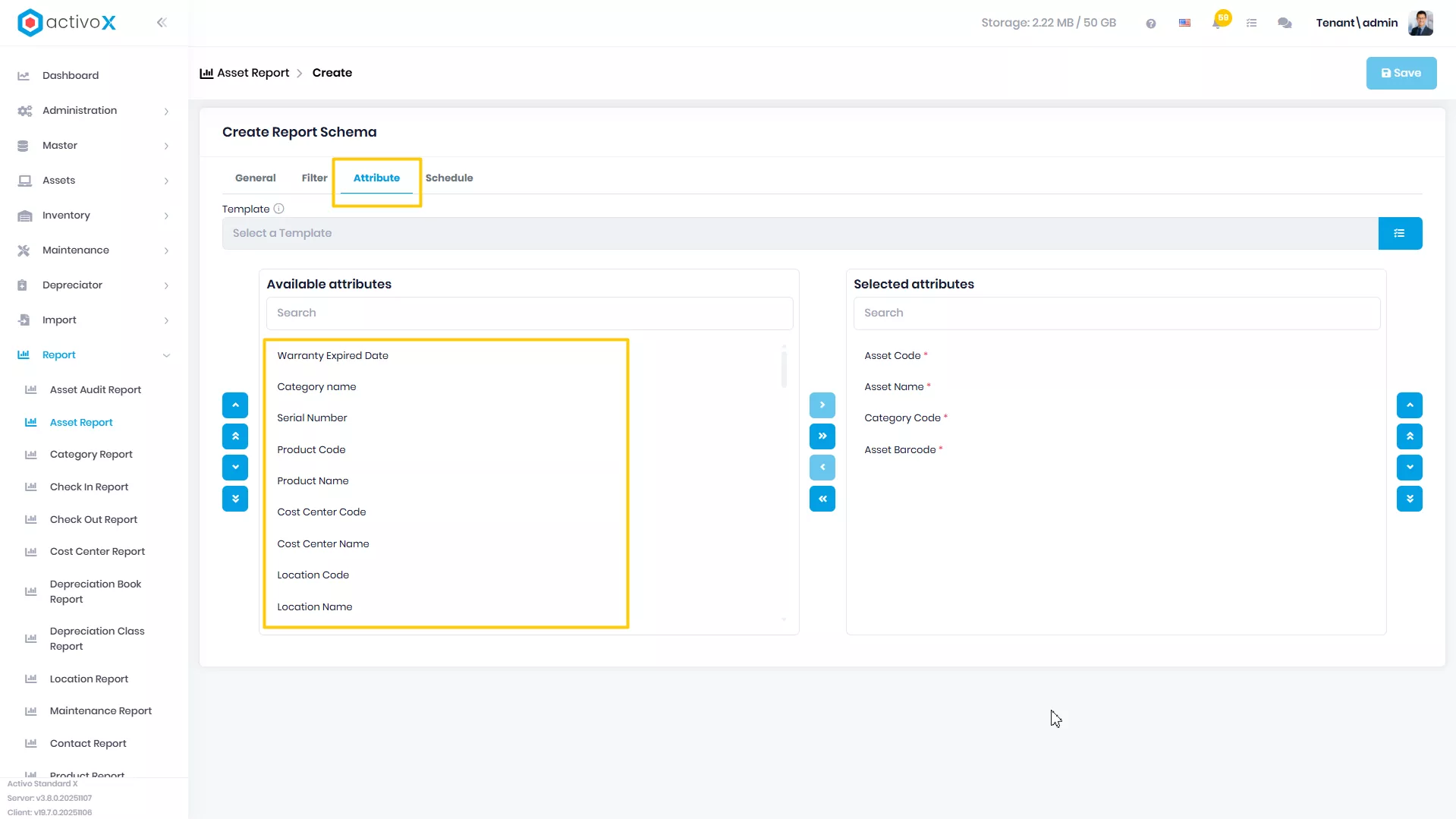This screenshot has width=1456, height=819.
Task: Select Asset Code in selected attributes
Action: (x=892, y=356)
